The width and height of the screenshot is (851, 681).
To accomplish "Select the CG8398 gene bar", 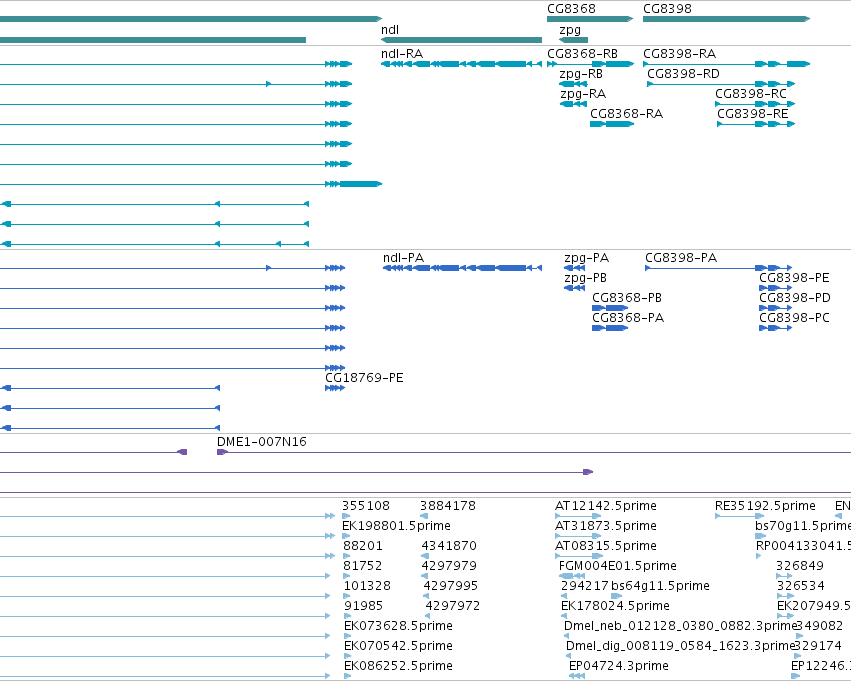I will [726, 19].
